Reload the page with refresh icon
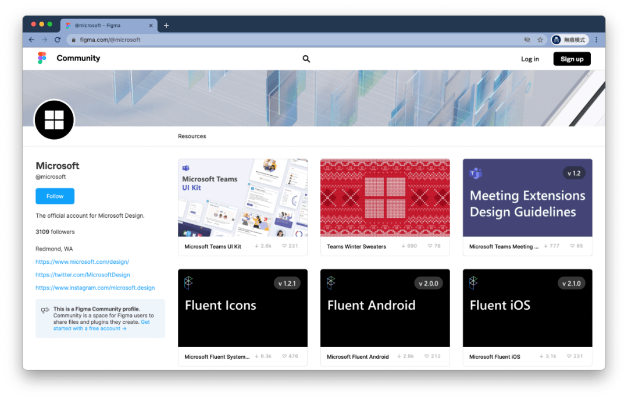The width and height of the screenshot is (628, 400). [x=57, y=39]
